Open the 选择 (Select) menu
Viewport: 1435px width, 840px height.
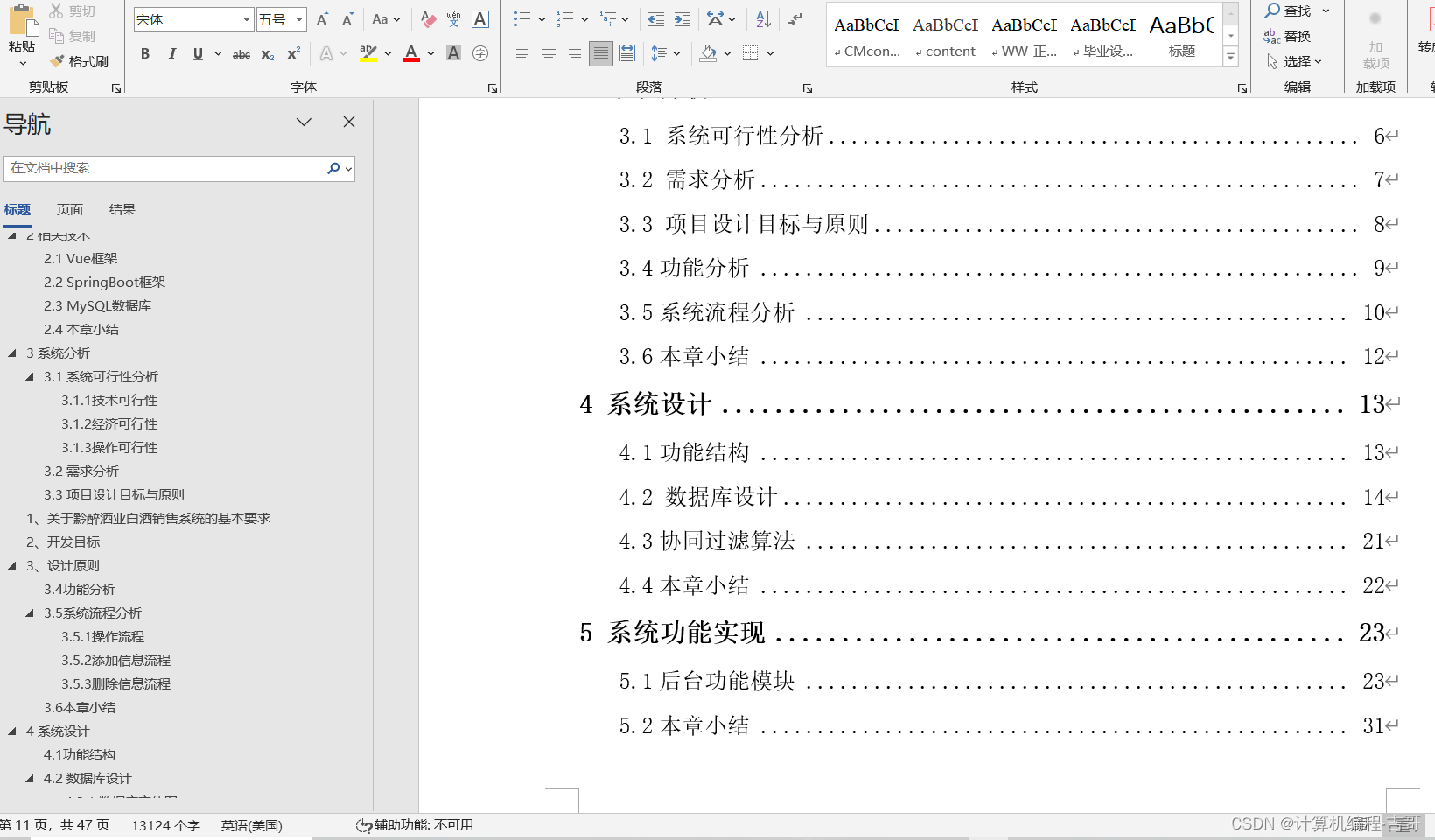1293,61
